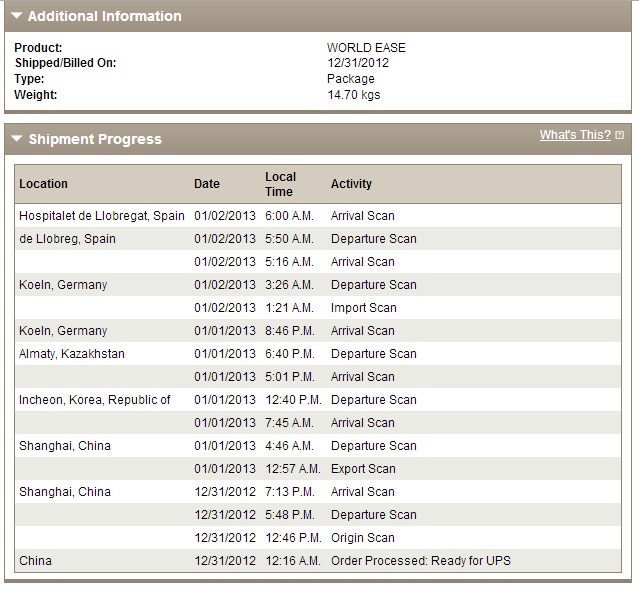Click the Shipped/Billed On date 12/31/2012
639x590 pixels.
tap(358, 63)
